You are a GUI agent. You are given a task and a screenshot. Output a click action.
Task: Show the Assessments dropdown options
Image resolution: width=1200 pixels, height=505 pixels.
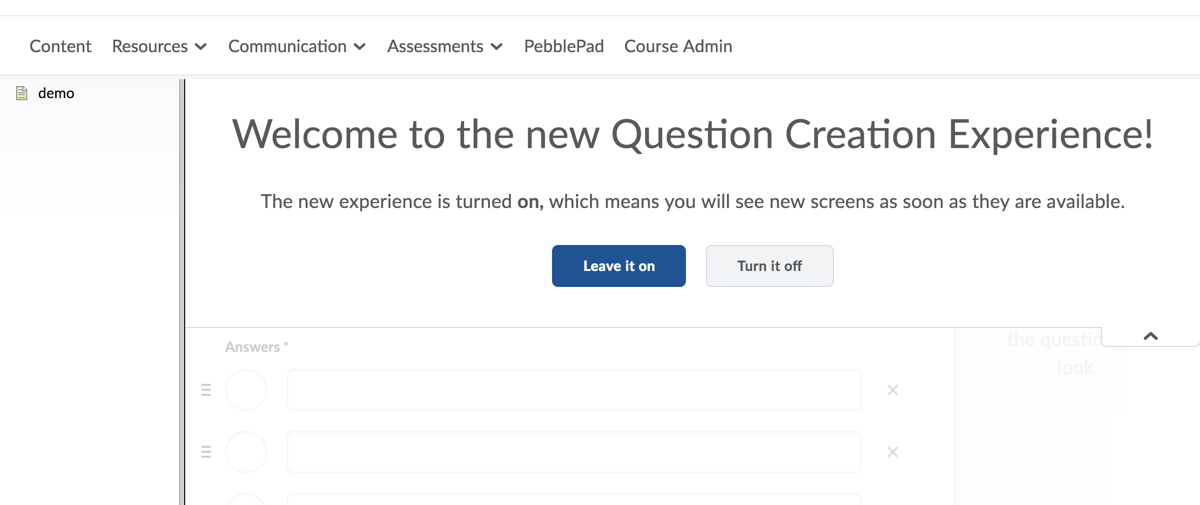(444, 46)
